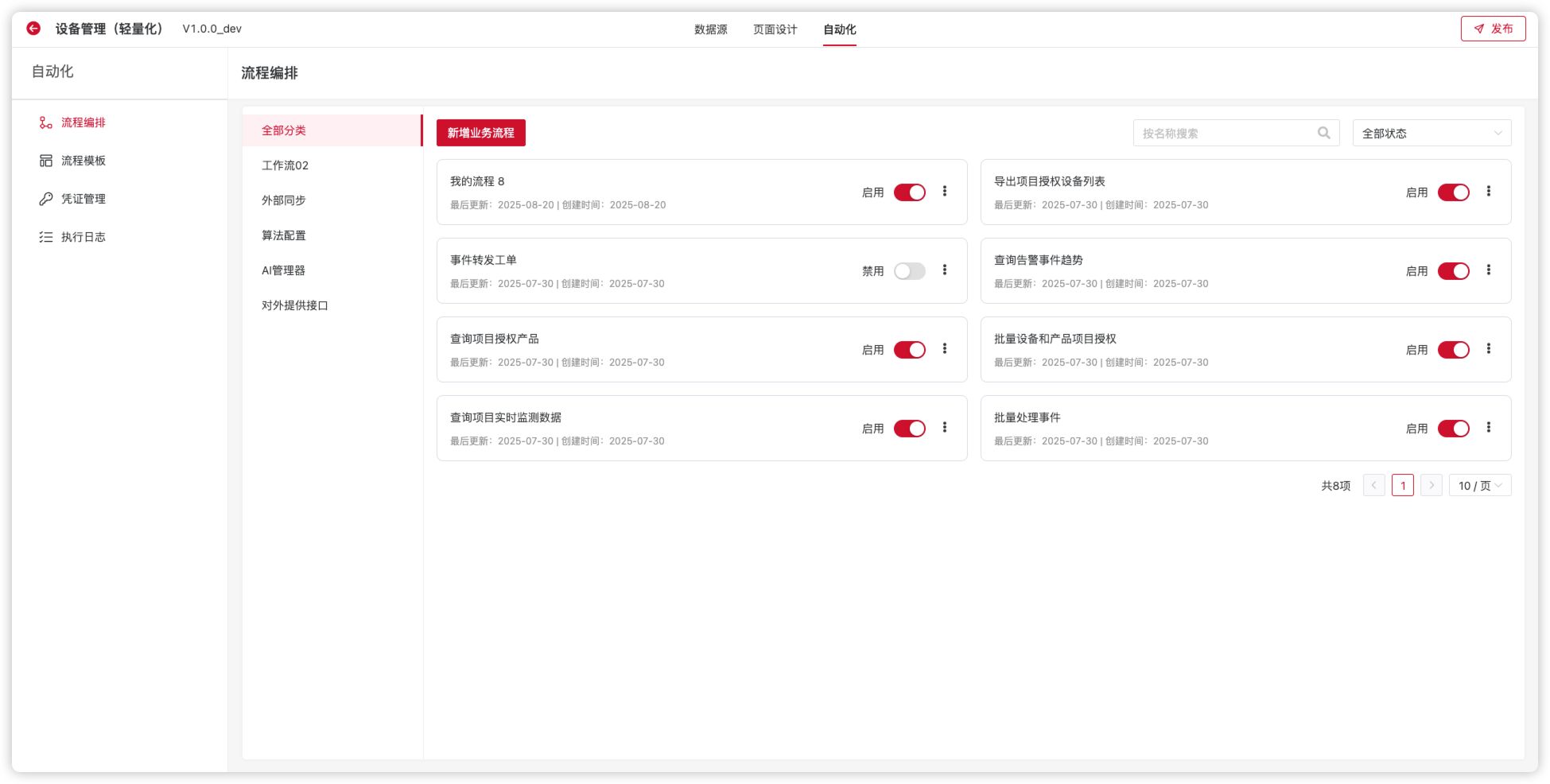This screenshot has width=1550, height=784.
Task: Open more menu for 批量处理事件
Action: (x=1488, y=428)
